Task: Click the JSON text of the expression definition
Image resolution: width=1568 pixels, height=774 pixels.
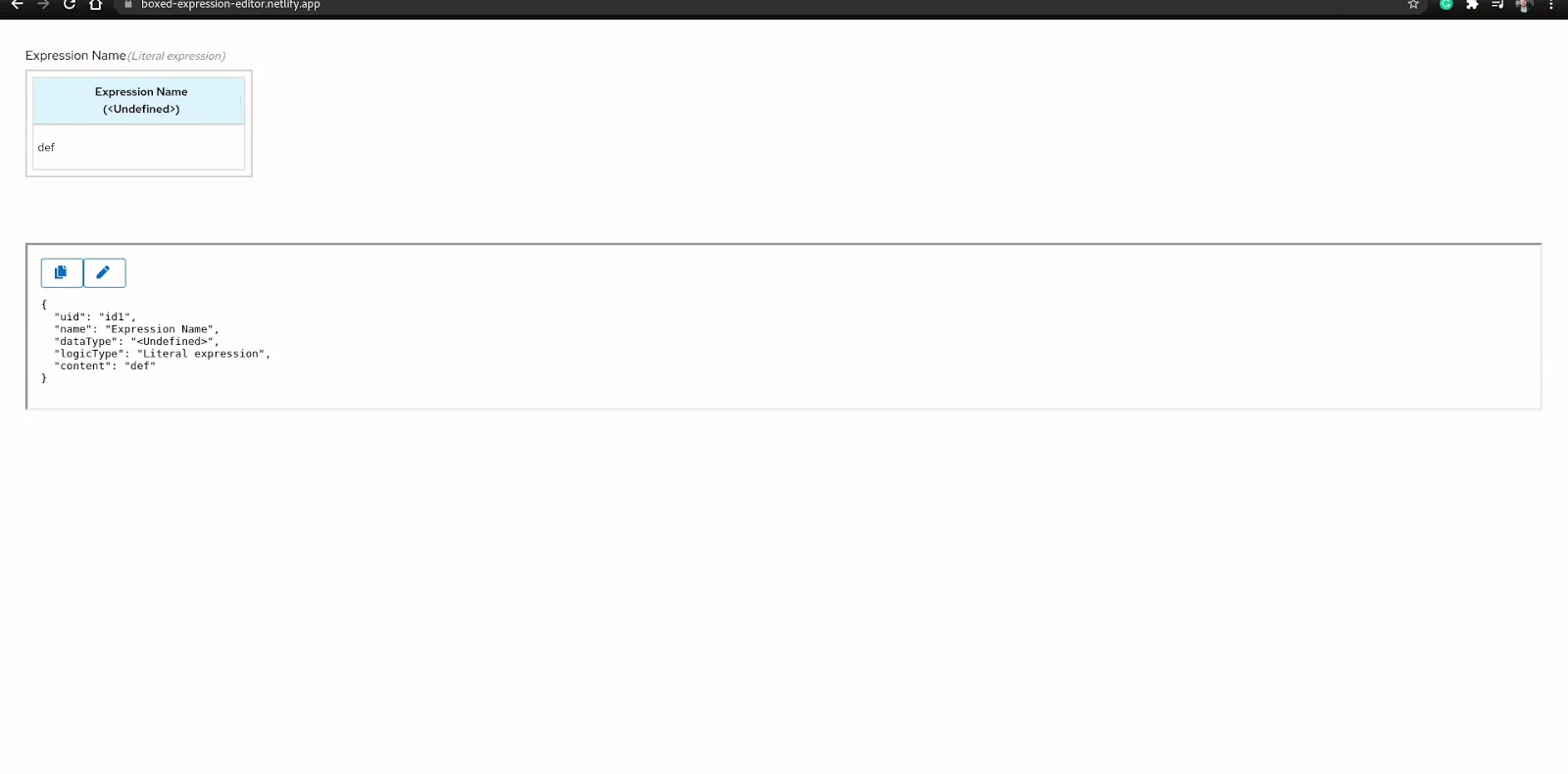Action: [156, 341]
